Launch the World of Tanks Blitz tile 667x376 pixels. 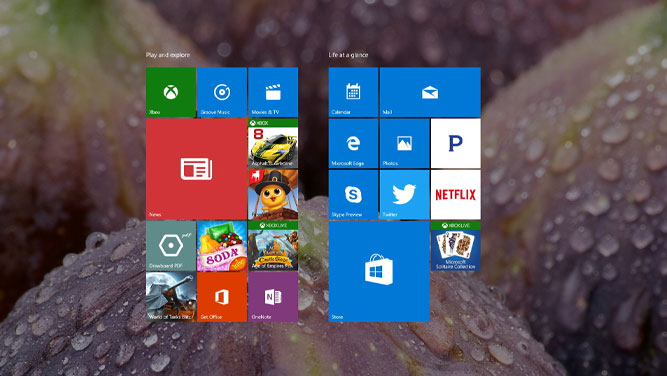171,297
